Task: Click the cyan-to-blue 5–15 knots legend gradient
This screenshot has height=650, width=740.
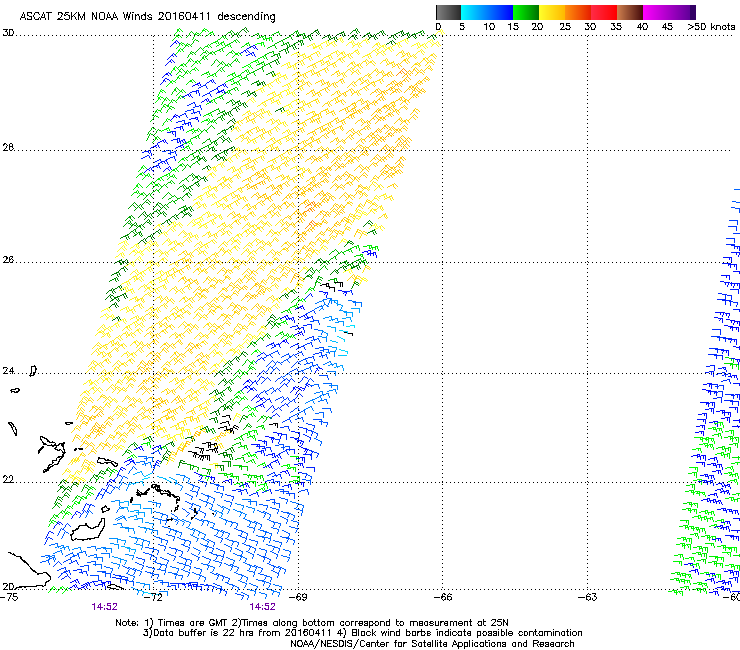Action: (x=487, y=12)
